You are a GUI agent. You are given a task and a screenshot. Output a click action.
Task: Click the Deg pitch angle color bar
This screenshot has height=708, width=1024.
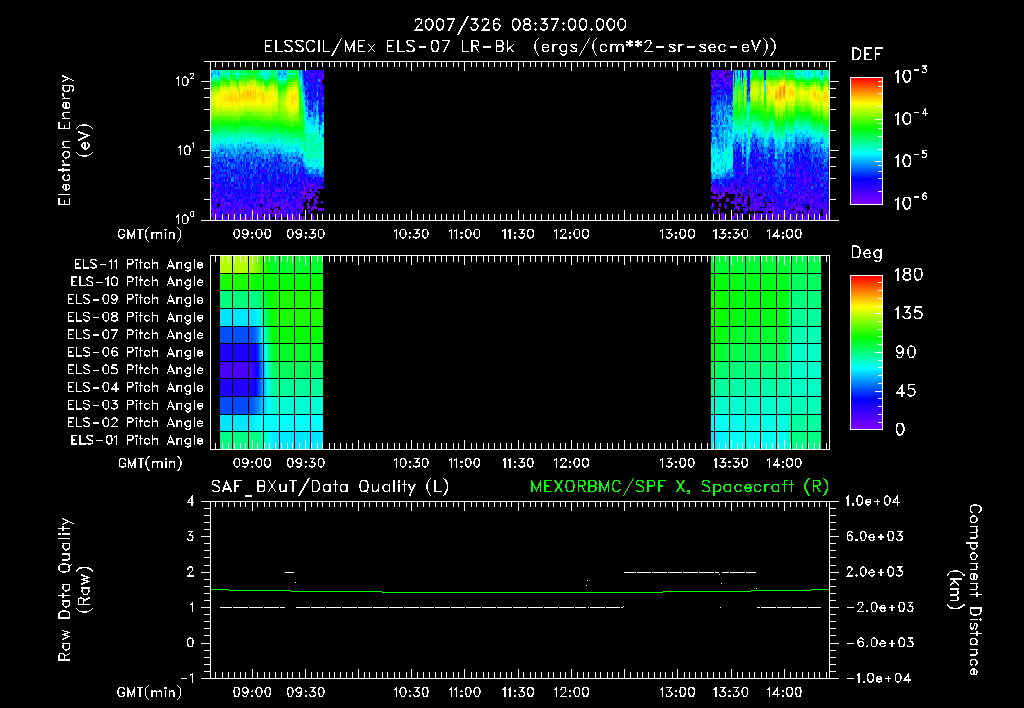tap(866, 352)
